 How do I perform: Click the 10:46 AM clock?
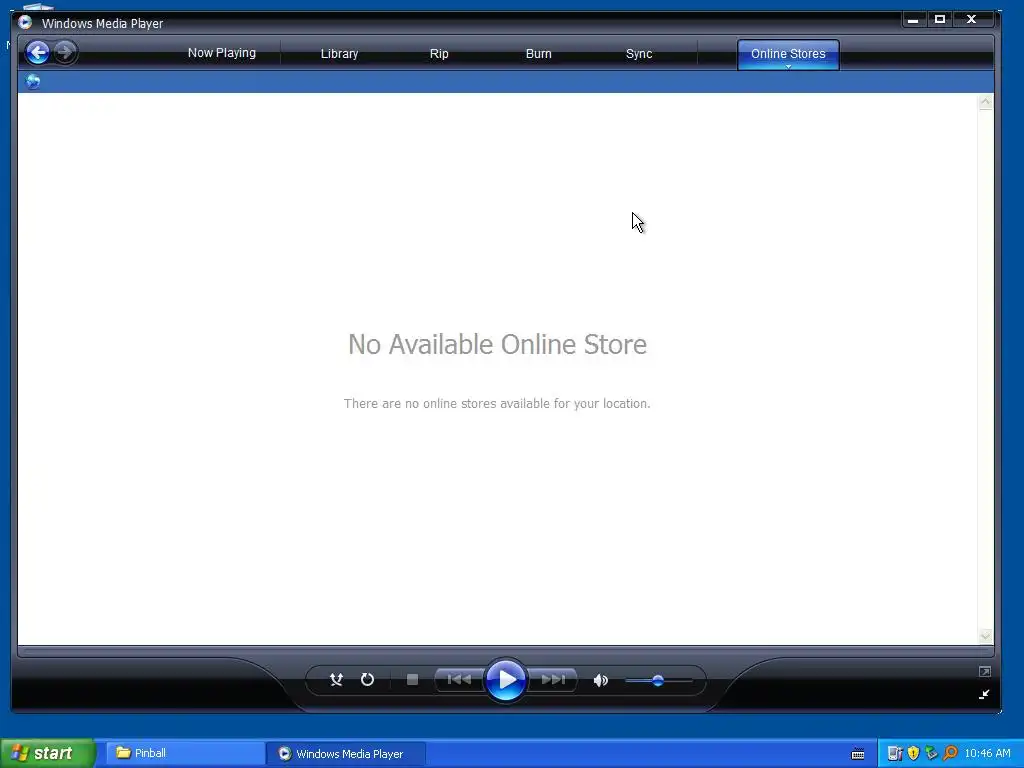tap(987, 754)
